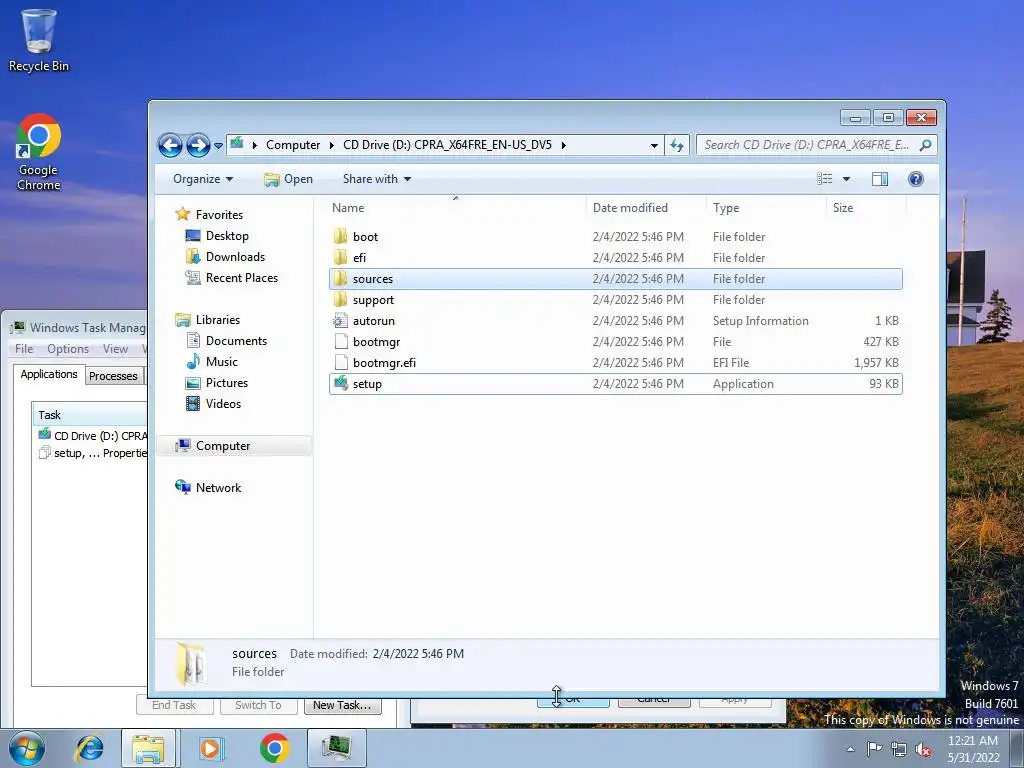This screenshot has width=1024, height=768.
Task: Click the Search CD Drive input field
Action: coord(806,145)
